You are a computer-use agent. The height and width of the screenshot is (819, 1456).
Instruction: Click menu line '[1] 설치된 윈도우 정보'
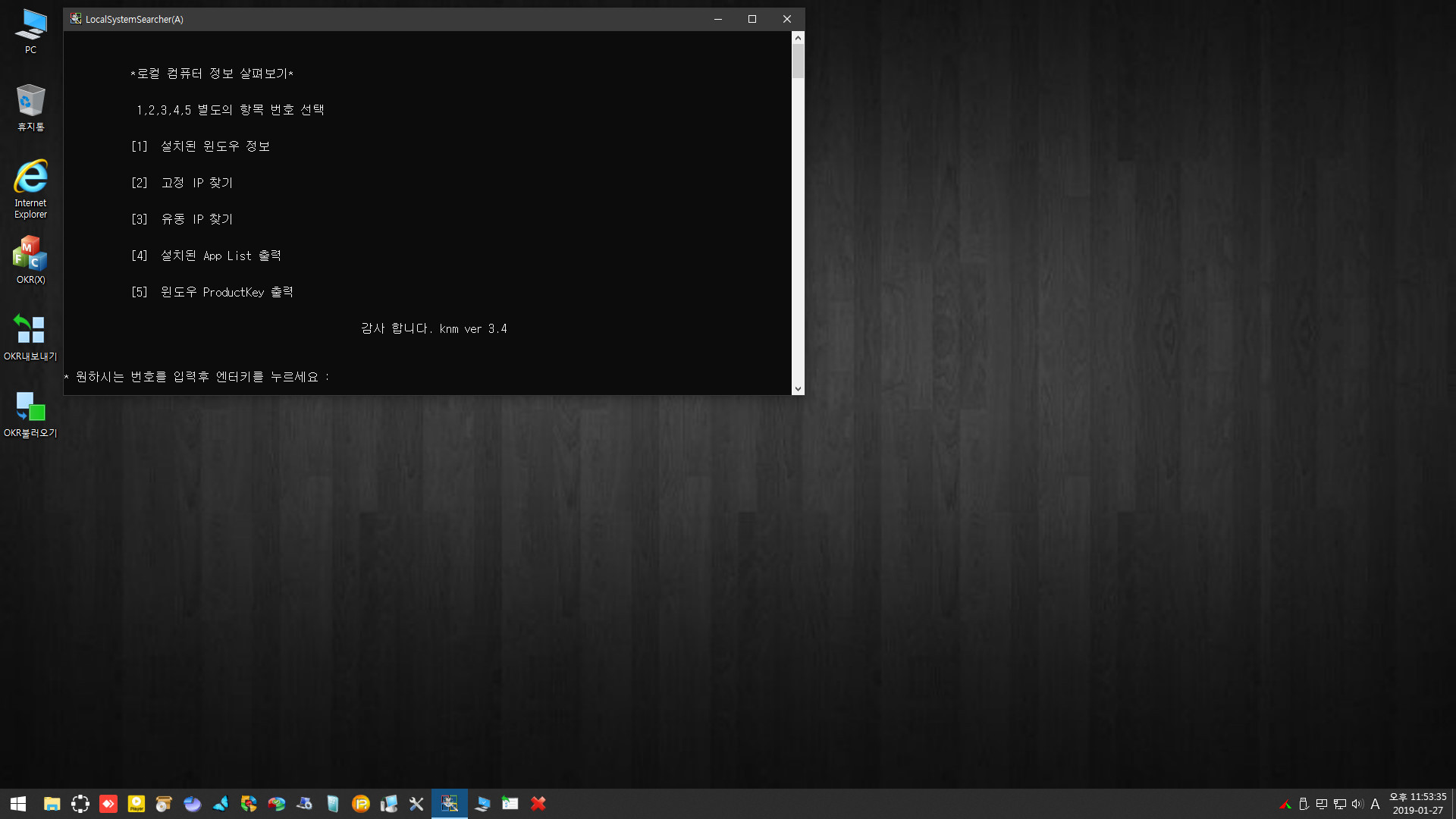click(x=201, y=146)
